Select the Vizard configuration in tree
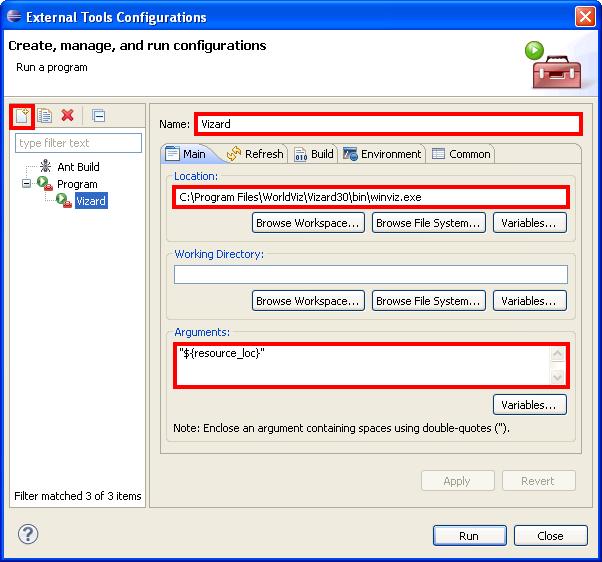Image resolution: width=602 pixels, height=562 pixels. pyautogui.click(x=91, y=201)
